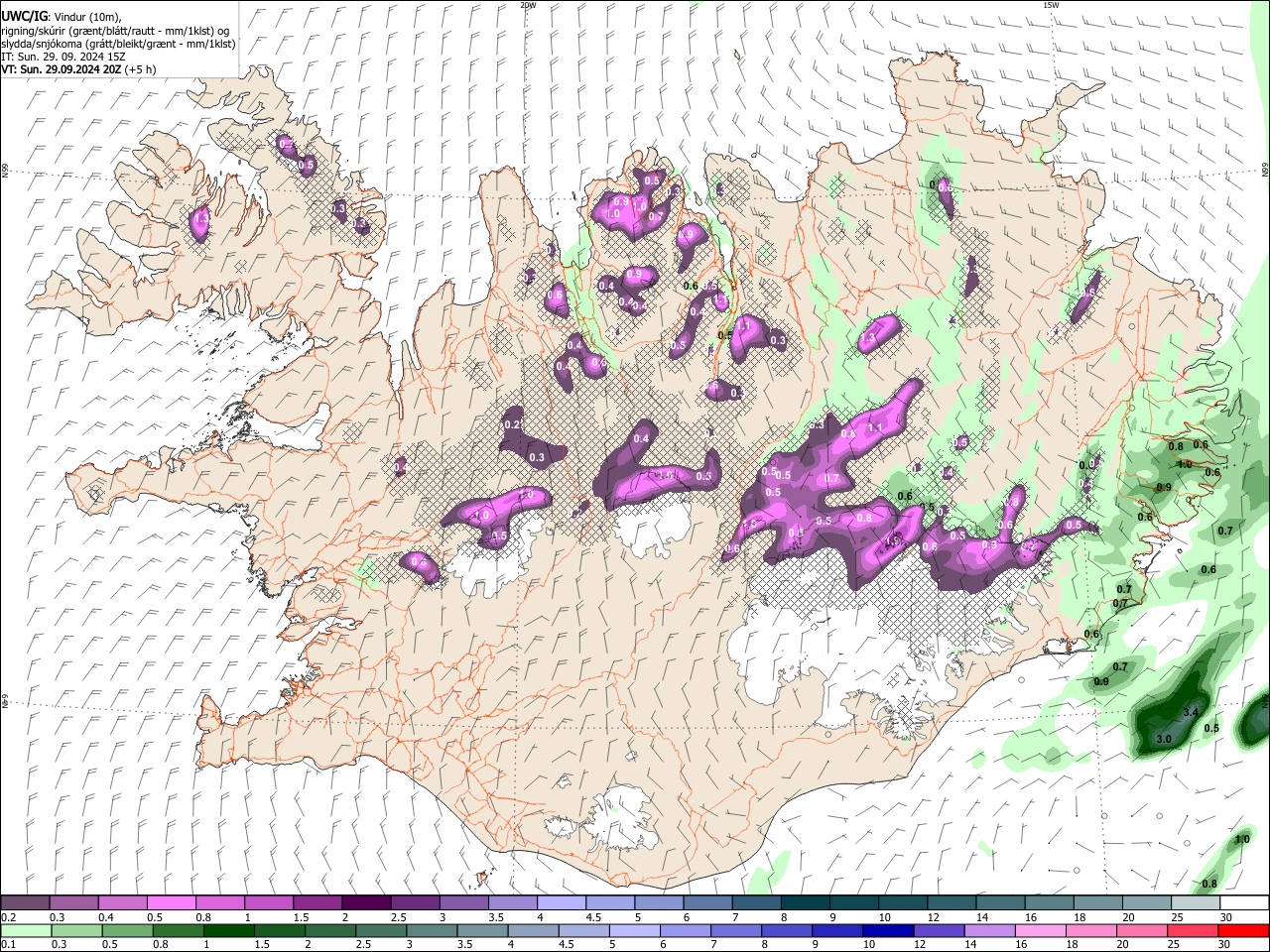
Task: Pick the 0.2 dark mauve snow legend swatch
Action: coord(25,903)
